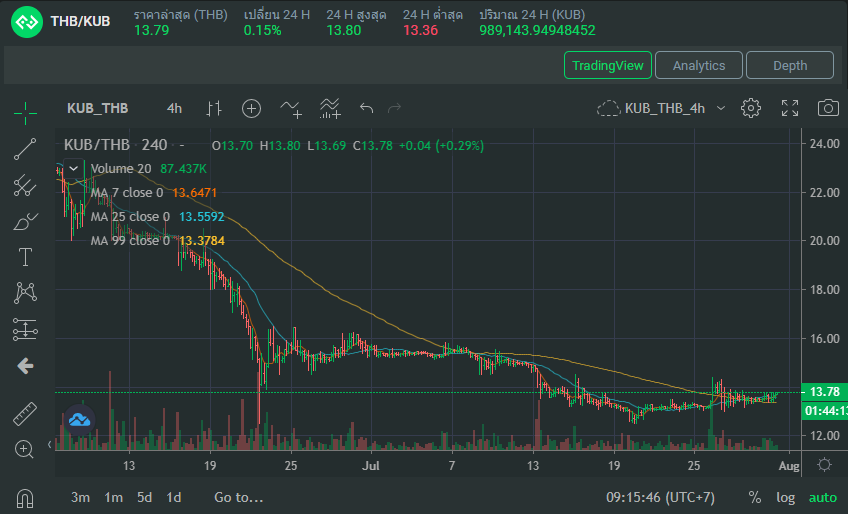Click the small scroll-left arrow on chart
The image size is (848, 514).
tap(49, 445)
